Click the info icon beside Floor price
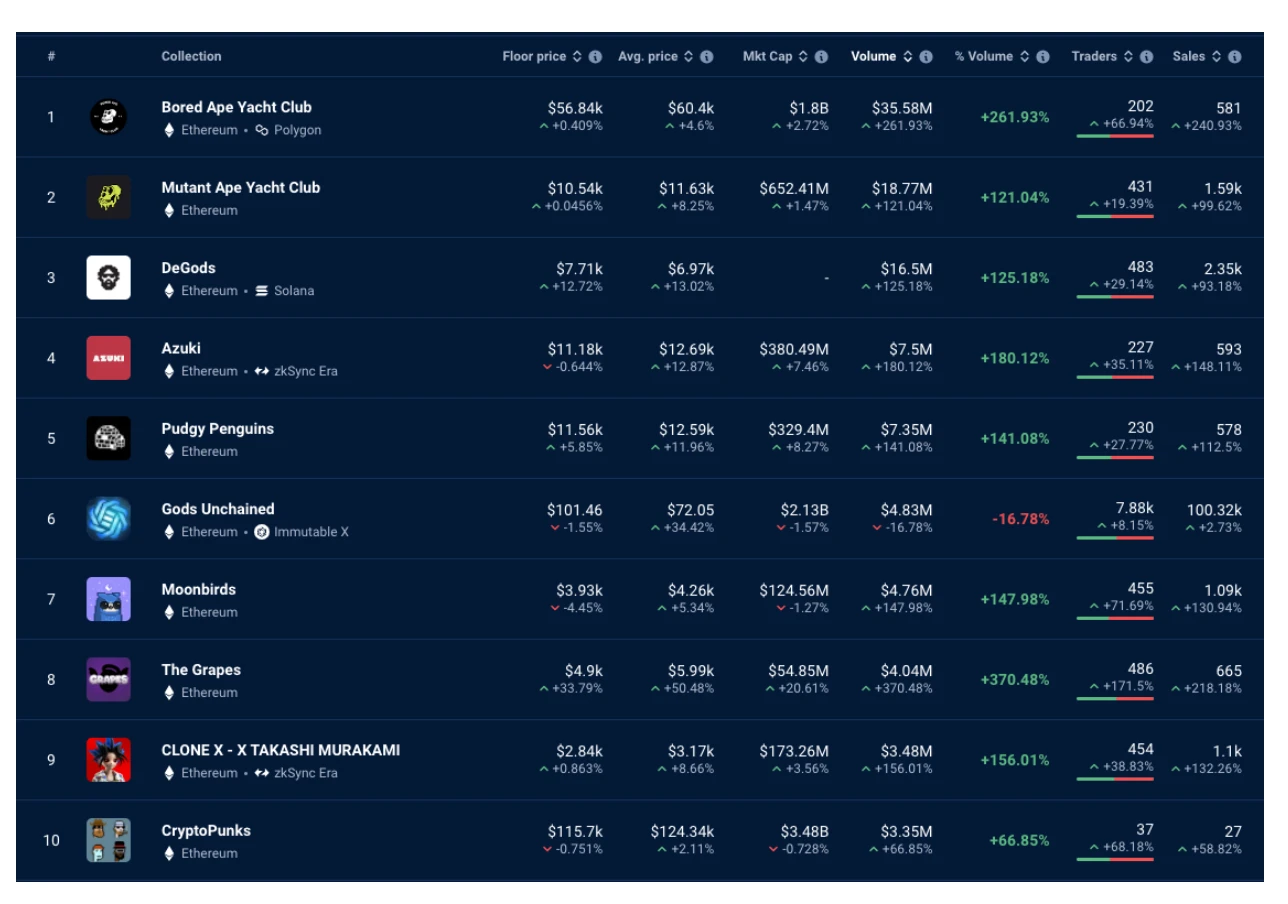 [595, 57]
